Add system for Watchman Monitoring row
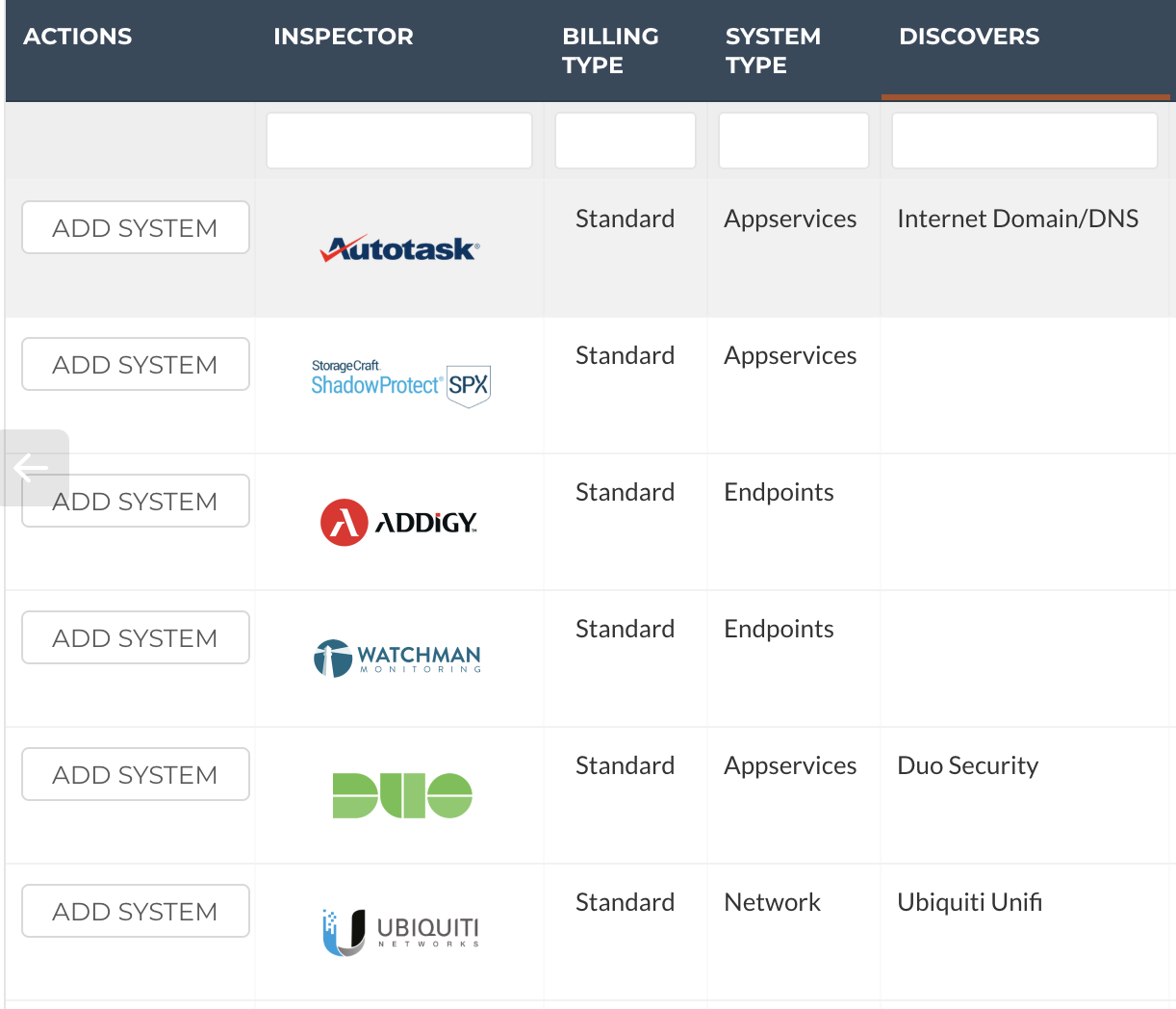The image size is (1176, 1009). 136,637
